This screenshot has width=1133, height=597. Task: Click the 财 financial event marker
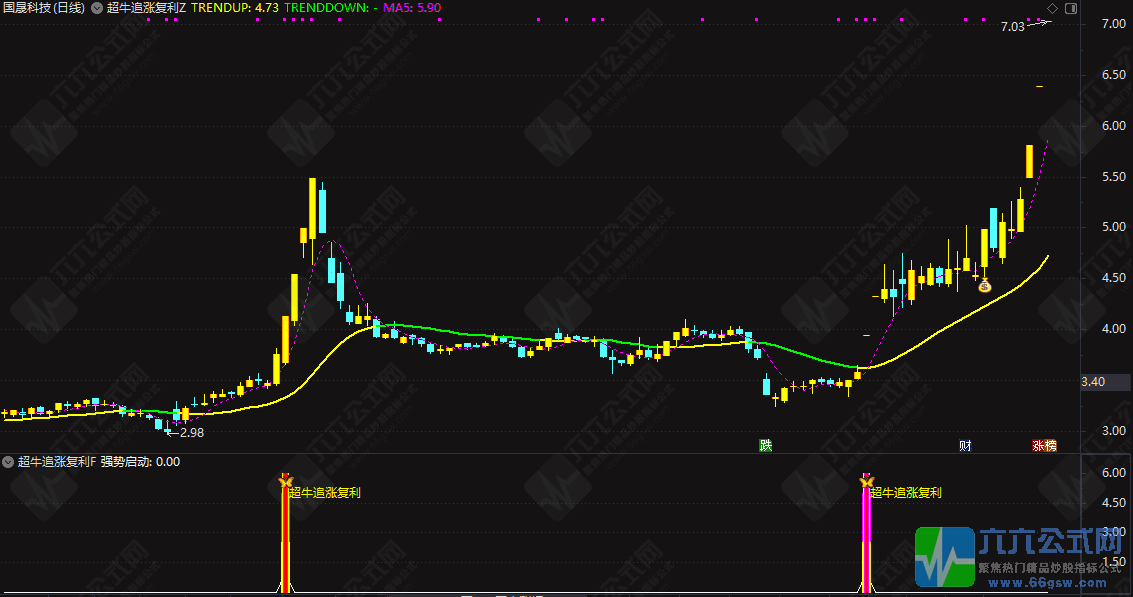[965, 445]
